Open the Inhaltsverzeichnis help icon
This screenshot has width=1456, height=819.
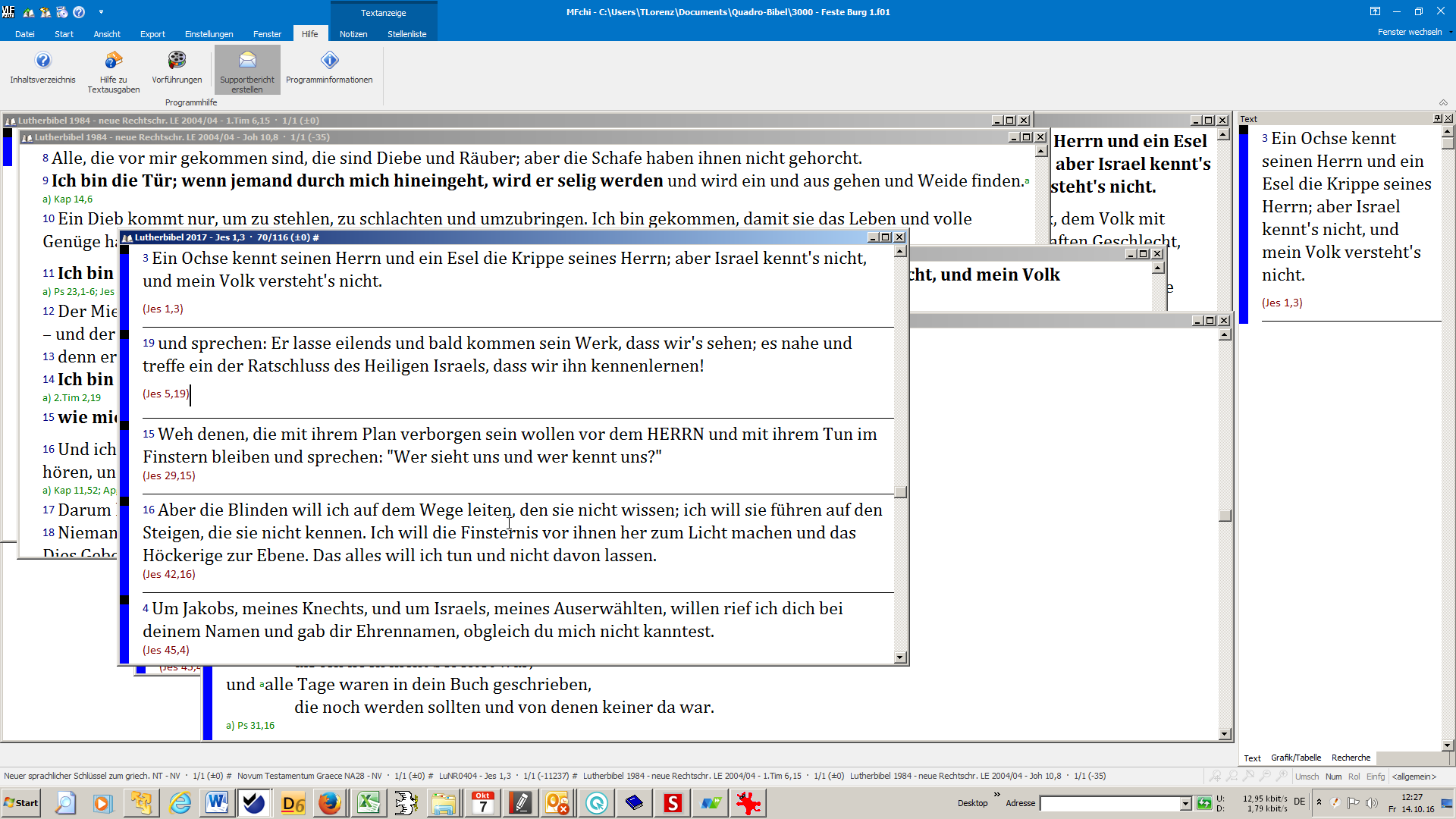(42, 61)
